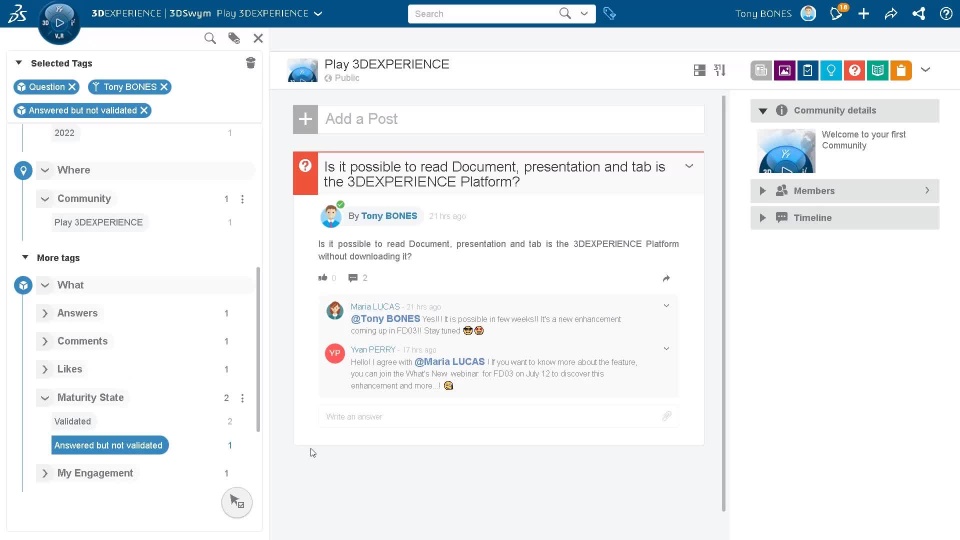The height and width of the screenshot is (540, 960).
Task: Collapse the Maturity State group
Action: tap(45, 398)
